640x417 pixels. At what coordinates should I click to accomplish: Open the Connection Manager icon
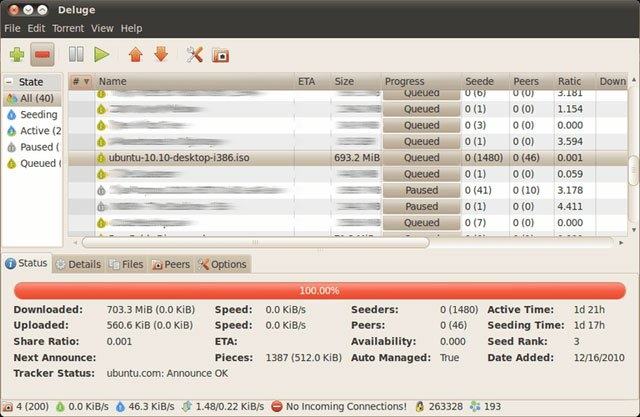[x=220, y=54]
